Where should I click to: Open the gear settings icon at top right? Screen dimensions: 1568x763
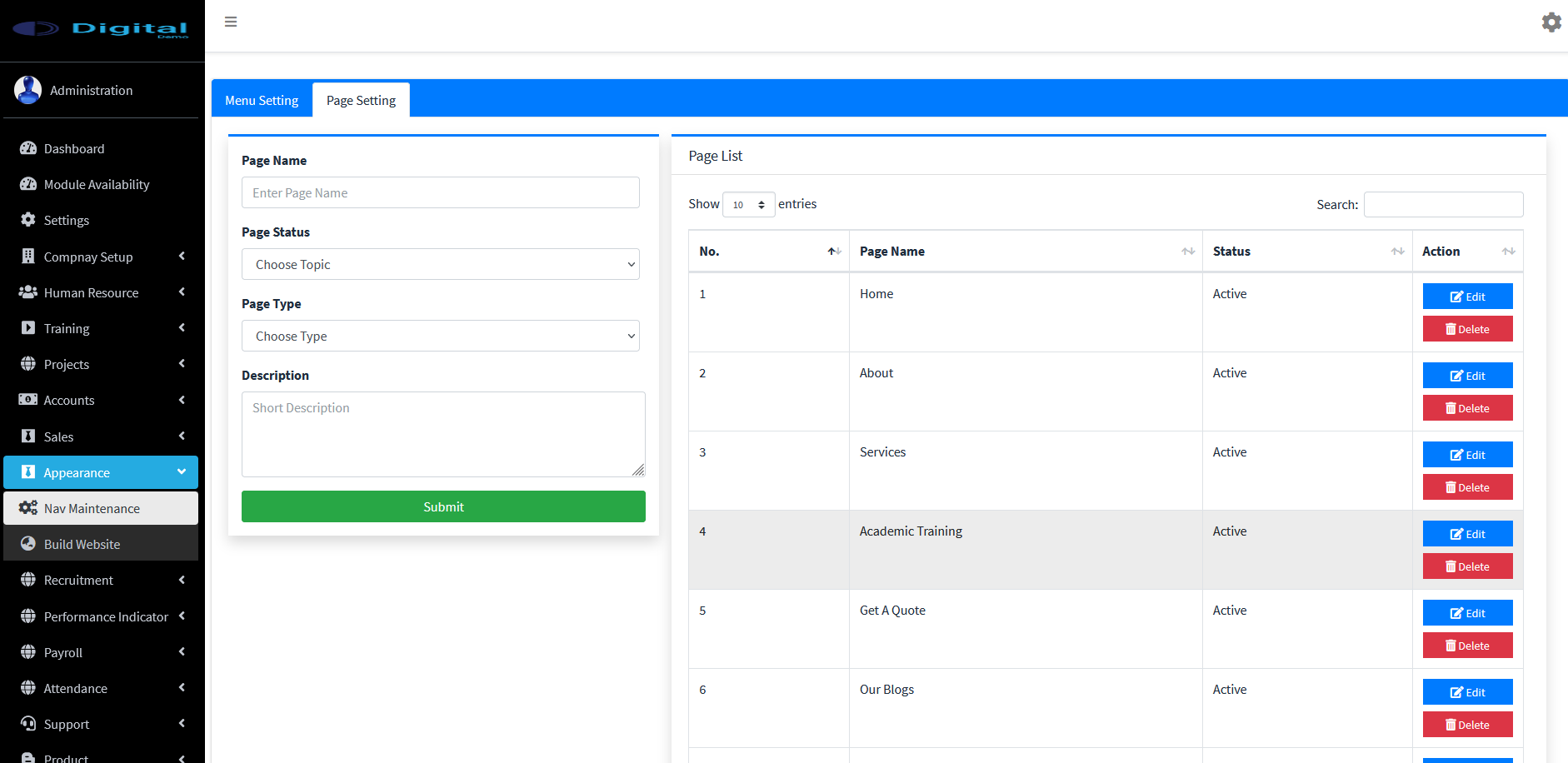[1551, 22]
